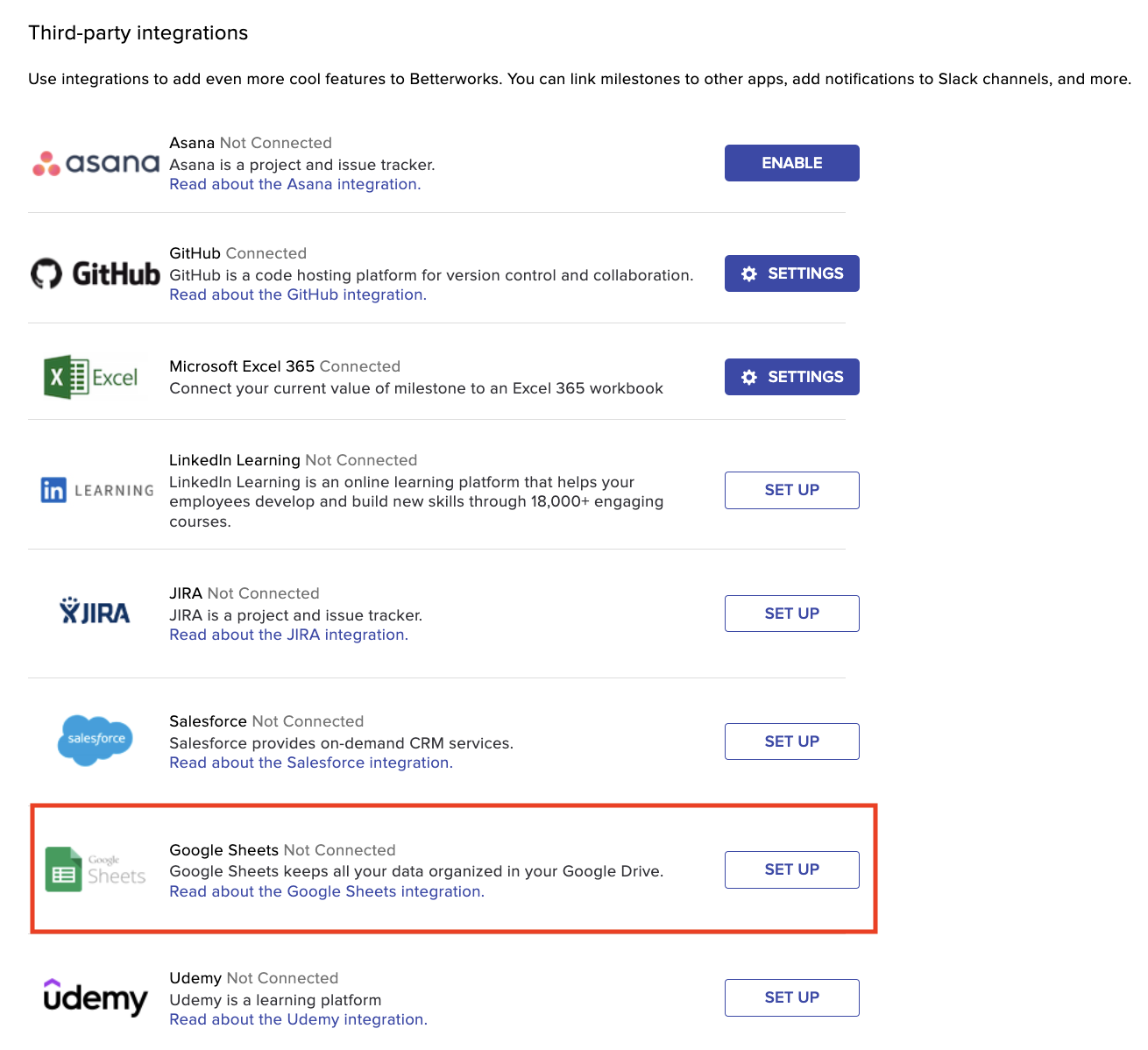The image size is (1148, 1050).
Task: Read about the JIRA integration
Action: [289, 635]
